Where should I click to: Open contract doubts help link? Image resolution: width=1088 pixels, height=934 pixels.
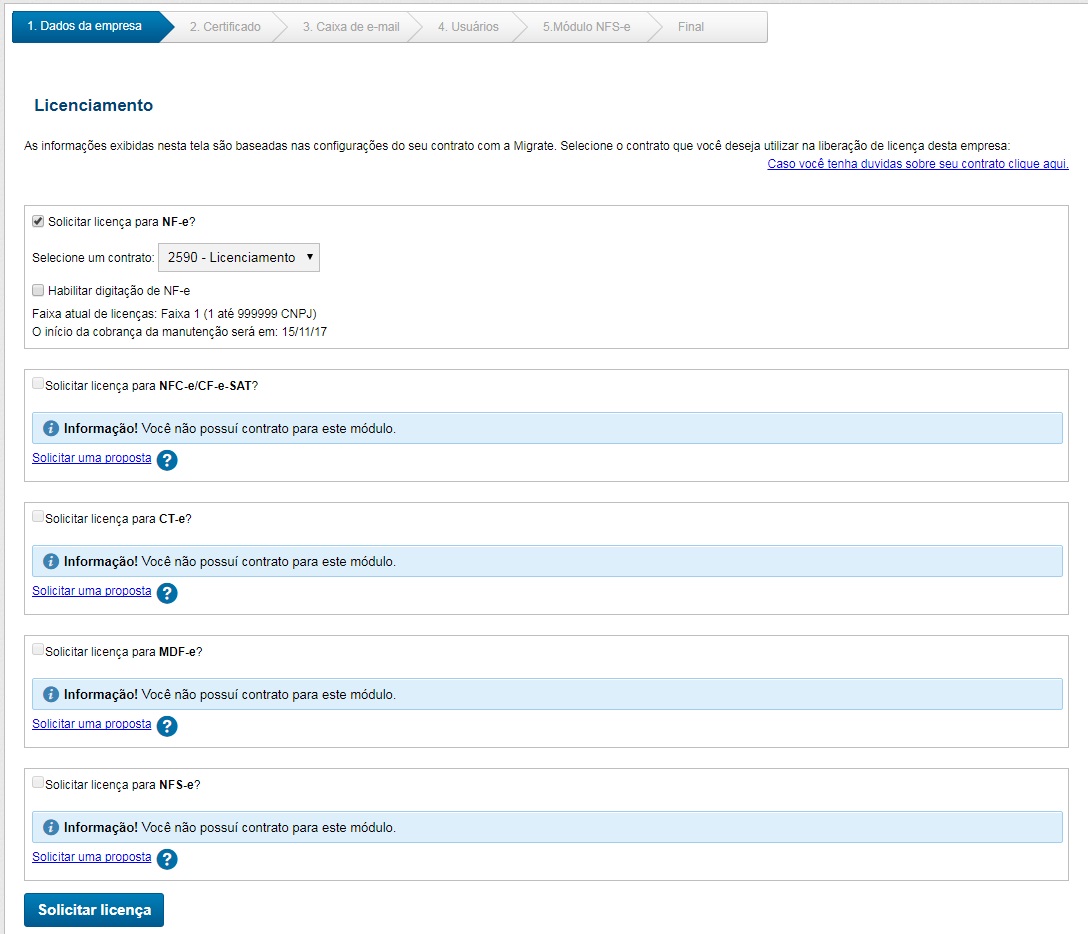(917, 163)
